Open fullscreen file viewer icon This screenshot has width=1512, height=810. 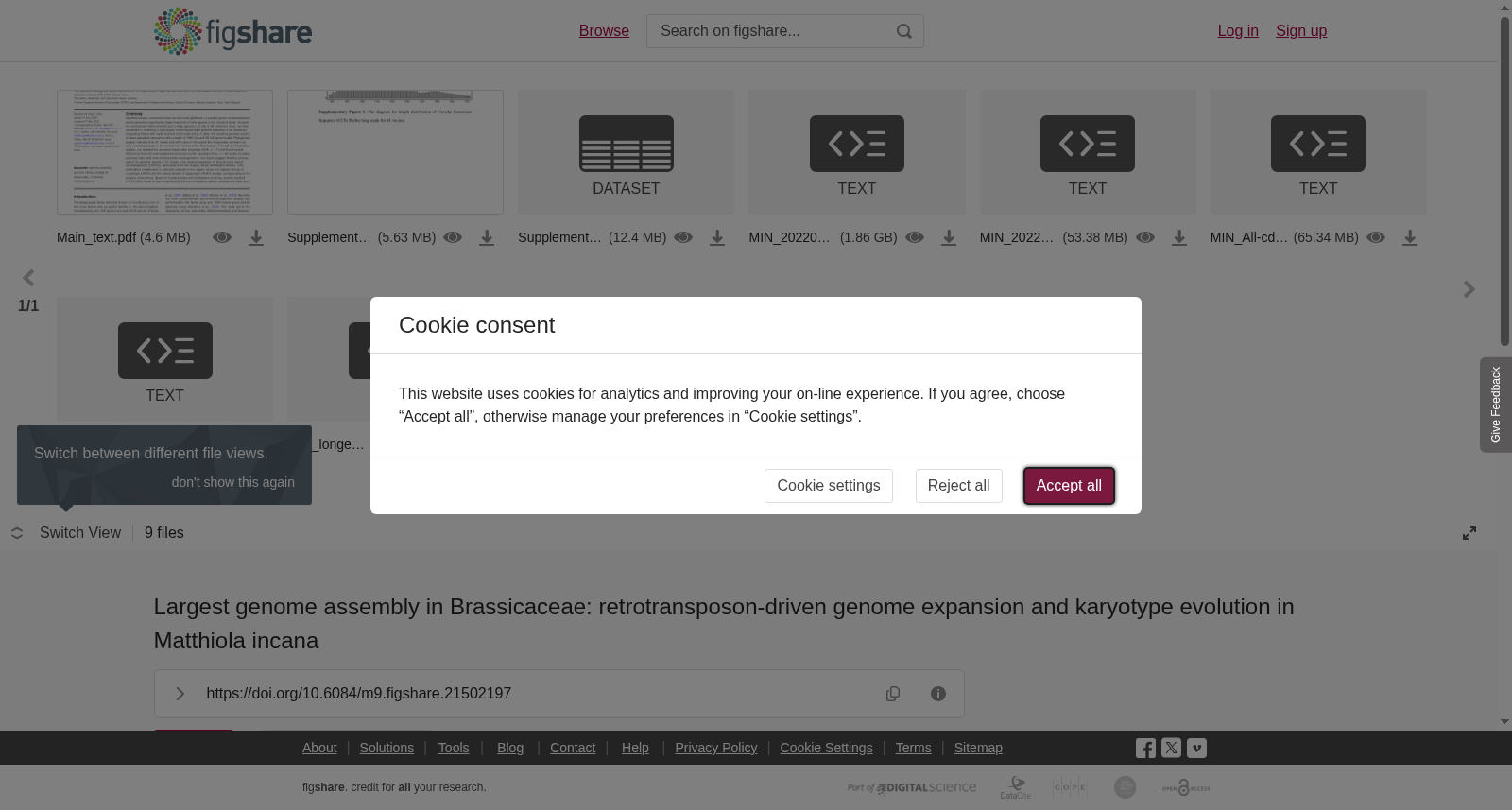tap(1469, 533)
